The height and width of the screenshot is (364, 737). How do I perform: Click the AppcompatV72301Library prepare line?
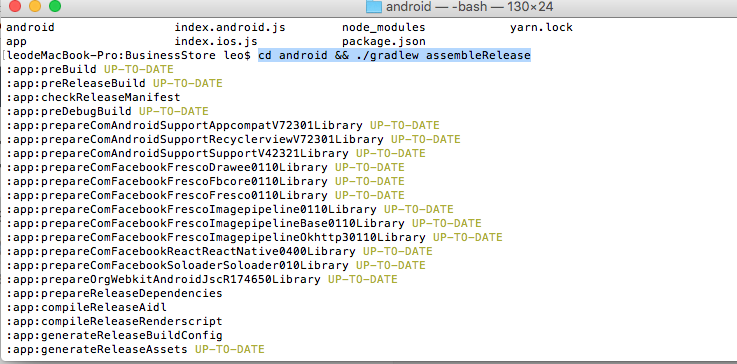click(223, 126)
